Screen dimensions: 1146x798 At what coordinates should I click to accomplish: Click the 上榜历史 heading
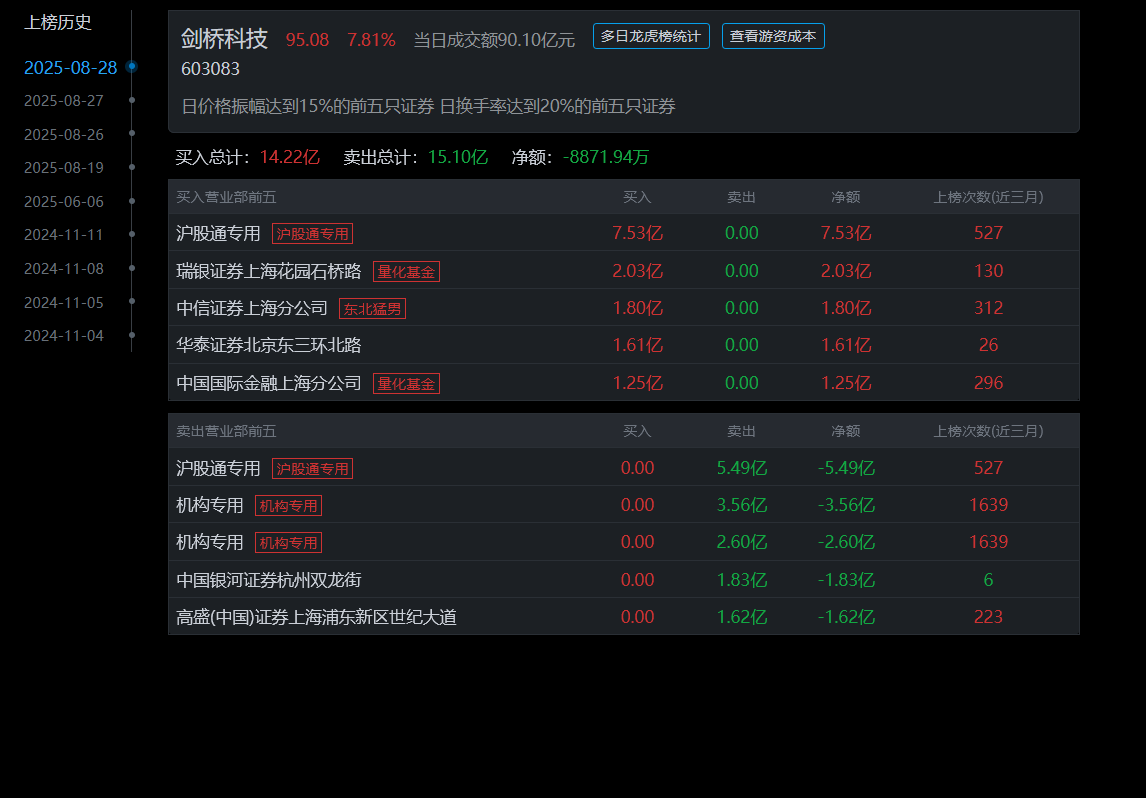58,22
